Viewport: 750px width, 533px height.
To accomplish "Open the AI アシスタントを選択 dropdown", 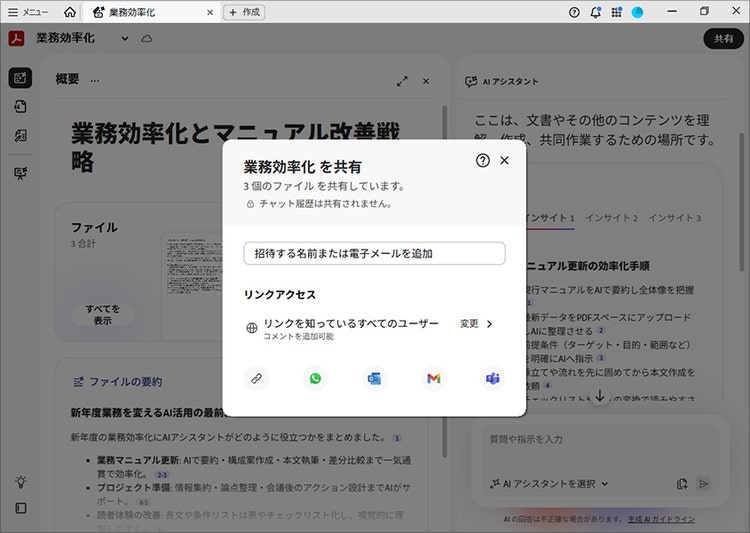I will point(549,484).
